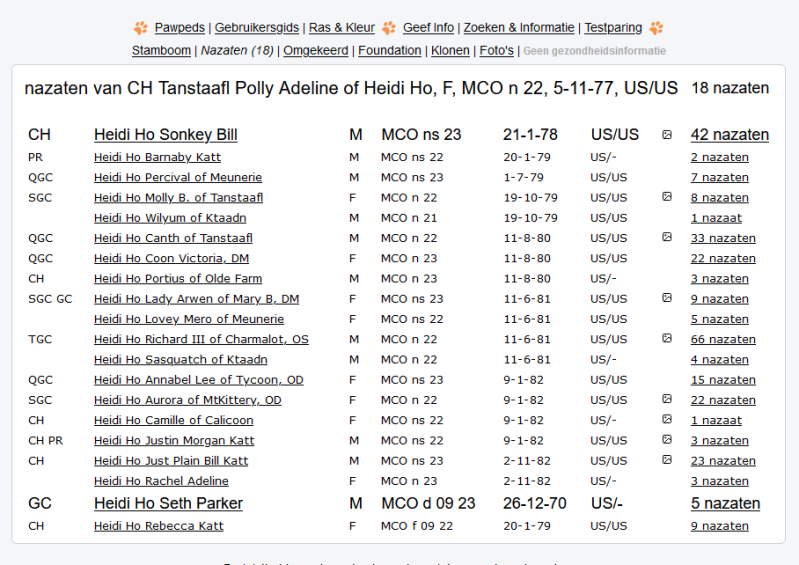Open photo icon for Heidi Ho Sonkey Bill

[667, 135]
